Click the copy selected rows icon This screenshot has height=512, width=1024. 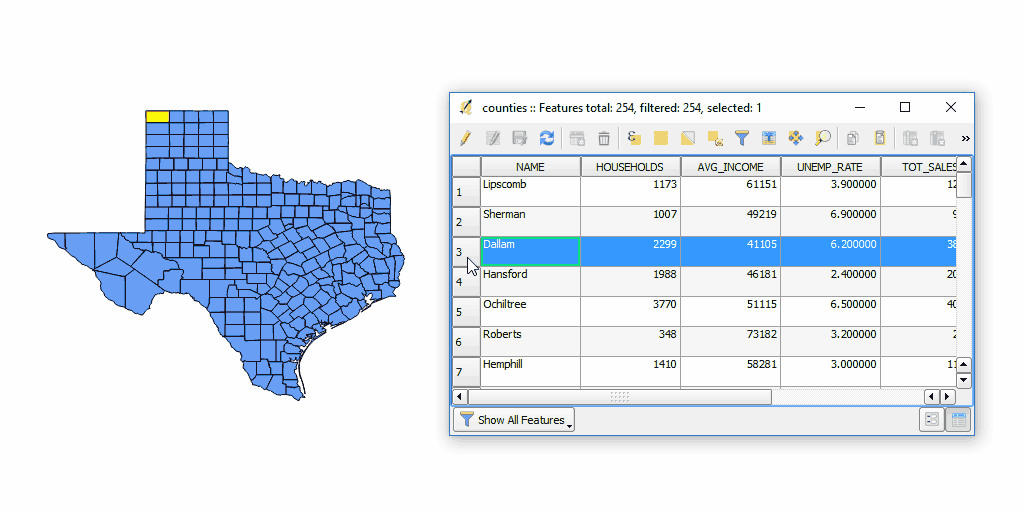point(852,138)
